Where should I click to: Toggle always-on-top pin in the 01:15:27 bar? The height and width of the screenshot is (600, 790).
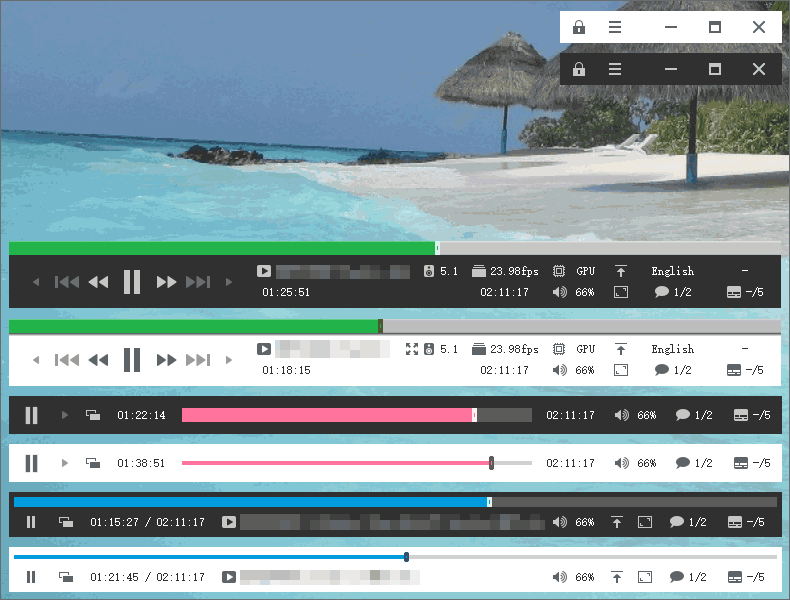617,522
